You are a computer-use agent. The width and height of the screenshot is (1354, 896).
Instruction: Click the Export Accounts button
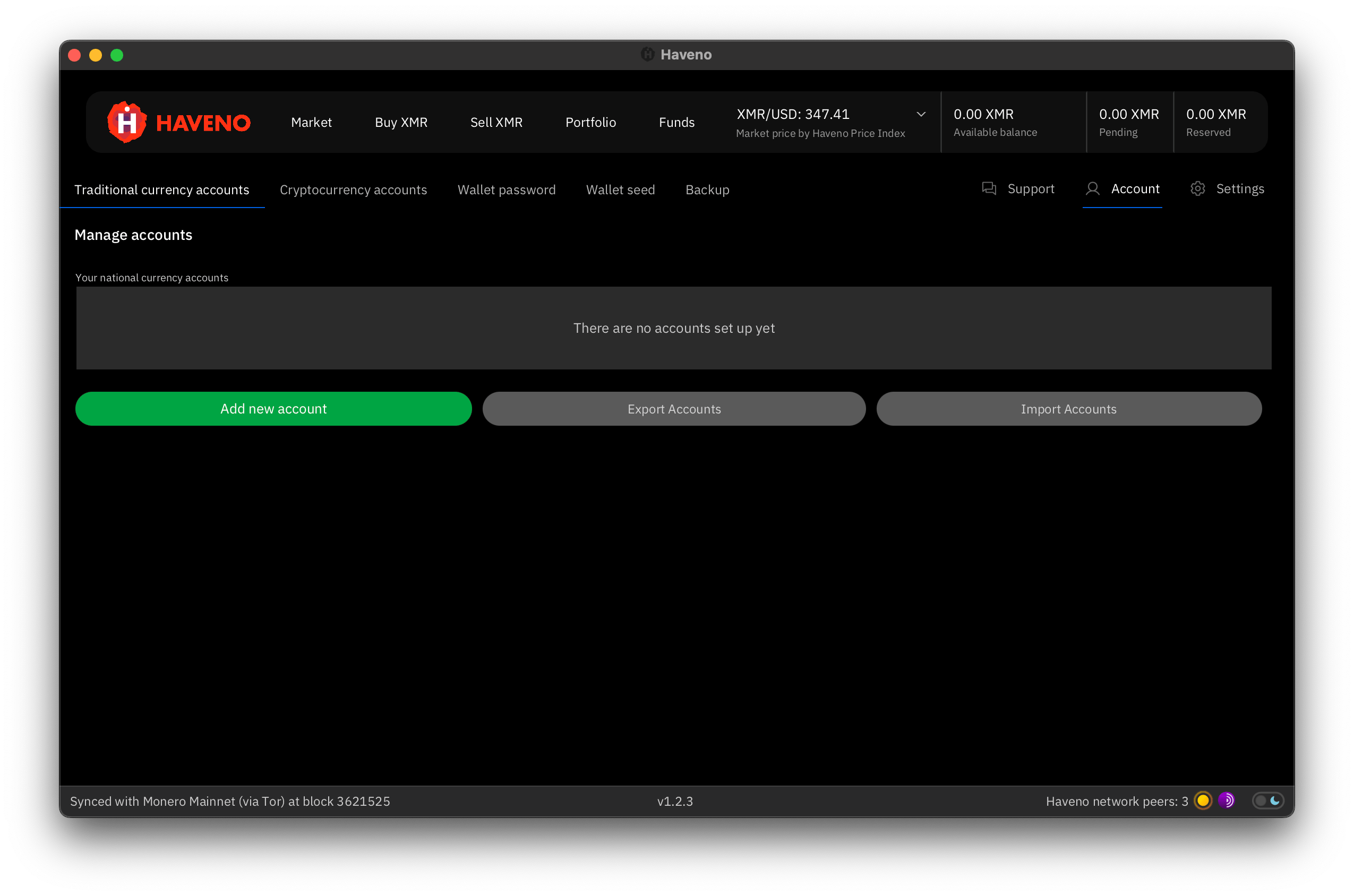(x=674, y=409)
